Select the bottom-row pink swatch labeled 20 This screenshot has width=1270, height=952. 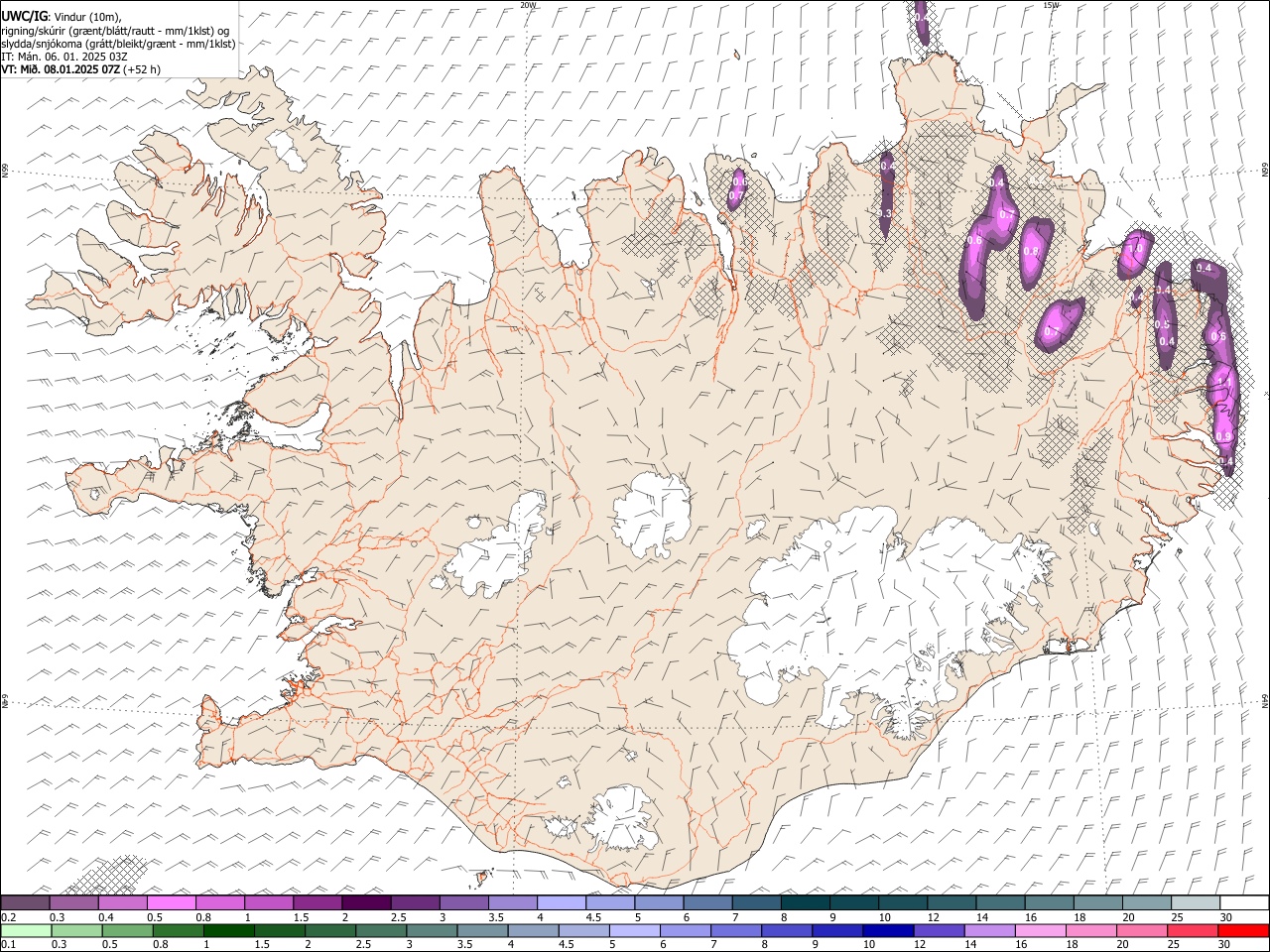click(1141, 930)
